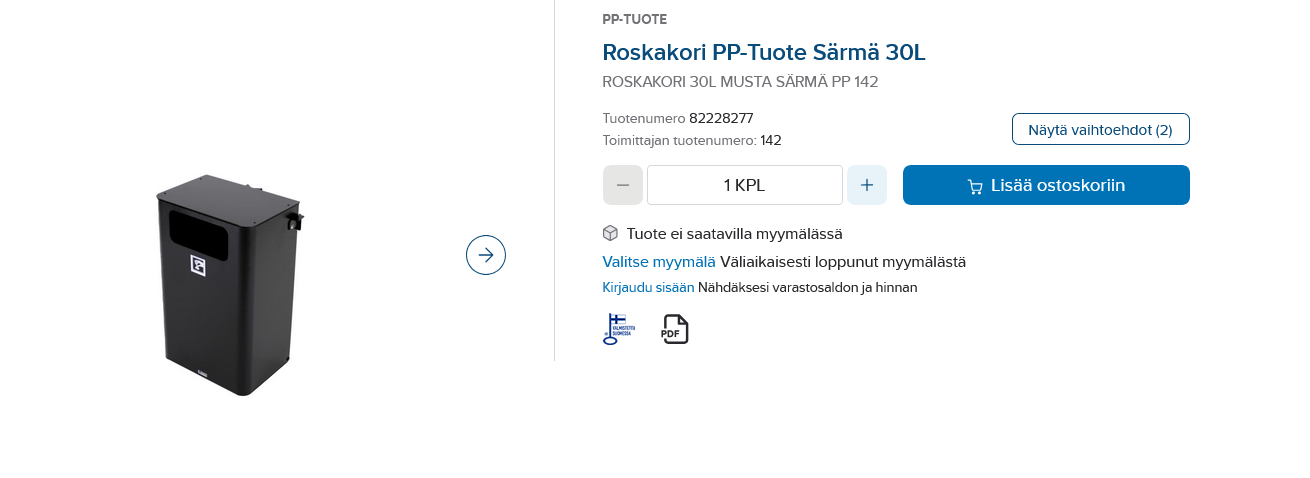Select supplier product number 142
This screenshot has width=1310, height=478.
(771, 140)
